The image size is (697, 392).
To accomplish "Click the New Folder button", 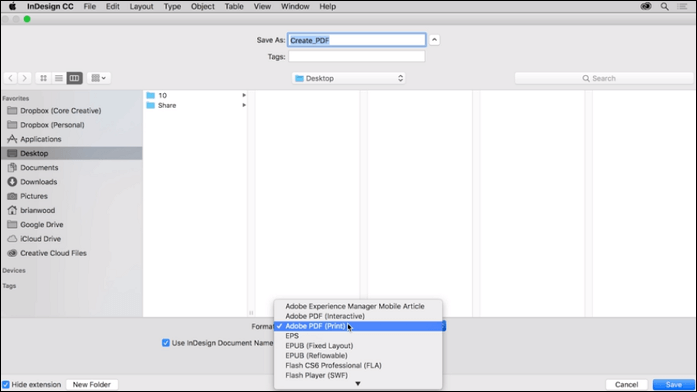I will point(92,384).
